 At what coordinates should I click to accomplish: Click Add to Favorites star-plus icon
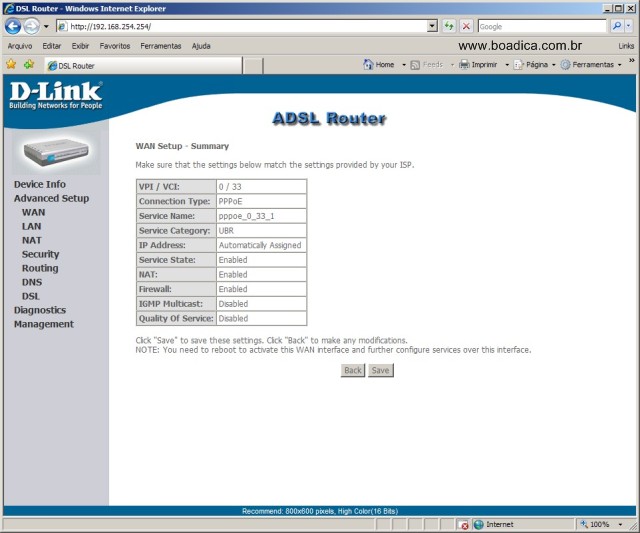[x=29, y=64]
